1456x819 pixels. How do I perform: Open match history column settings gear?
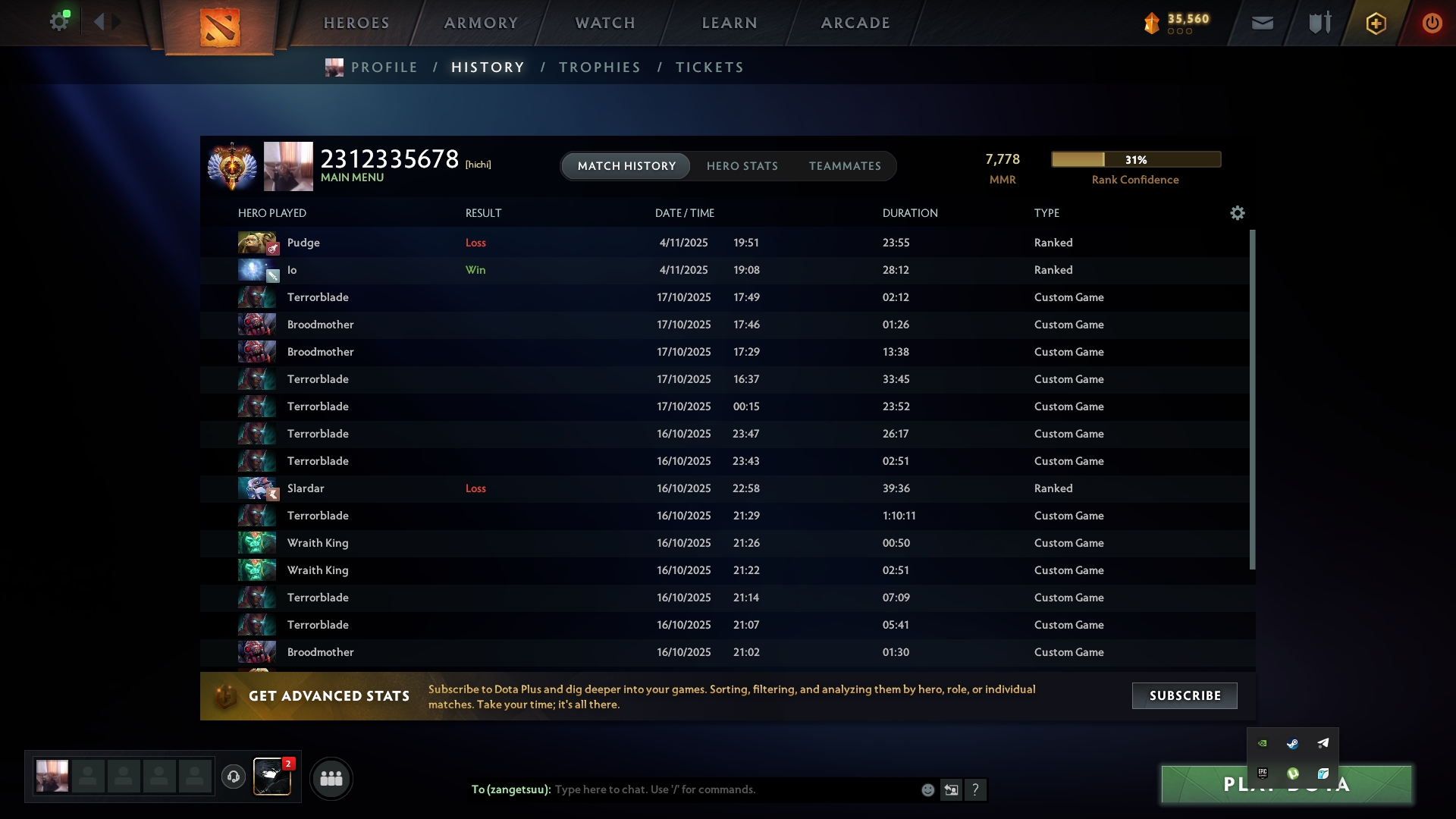point(1237,213)
